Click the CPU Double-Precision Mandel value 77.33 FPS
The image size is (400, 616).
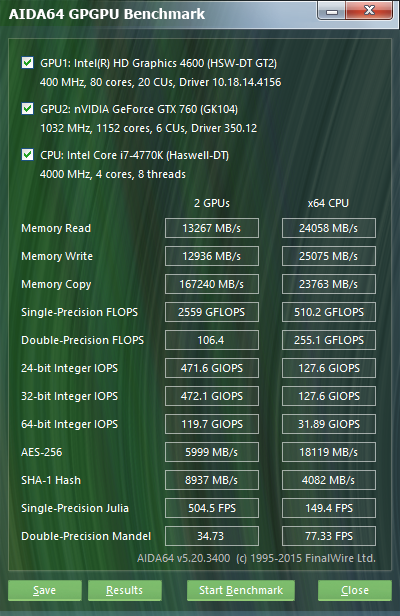coord(329,536)
